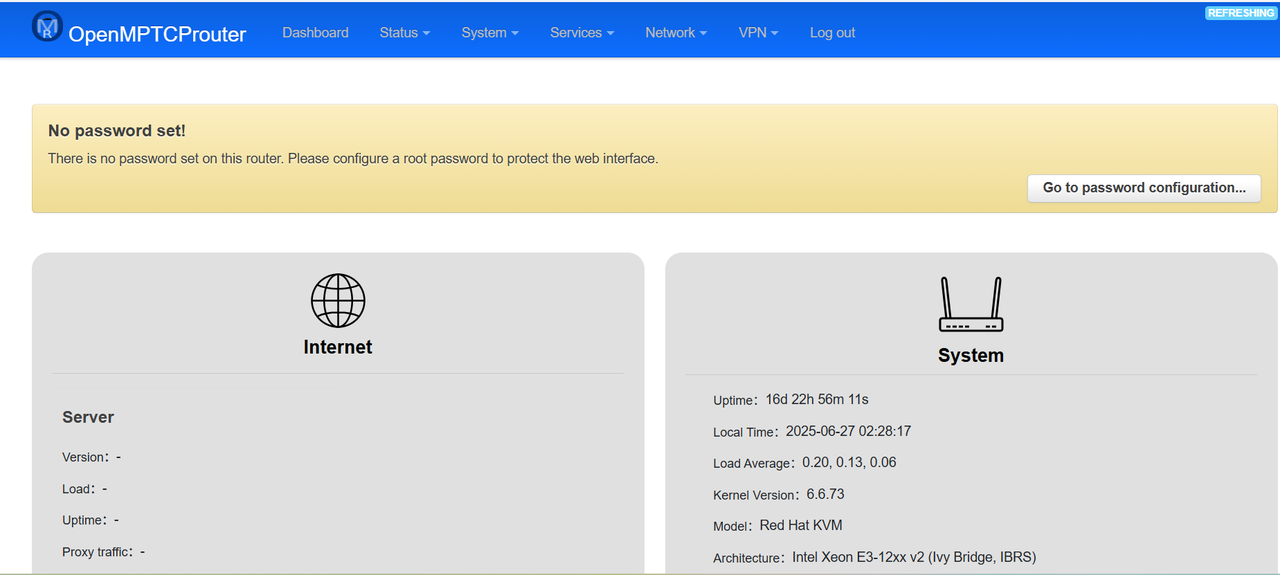
Task: Select the No password set! heading
Action: (x=117, y=131)
